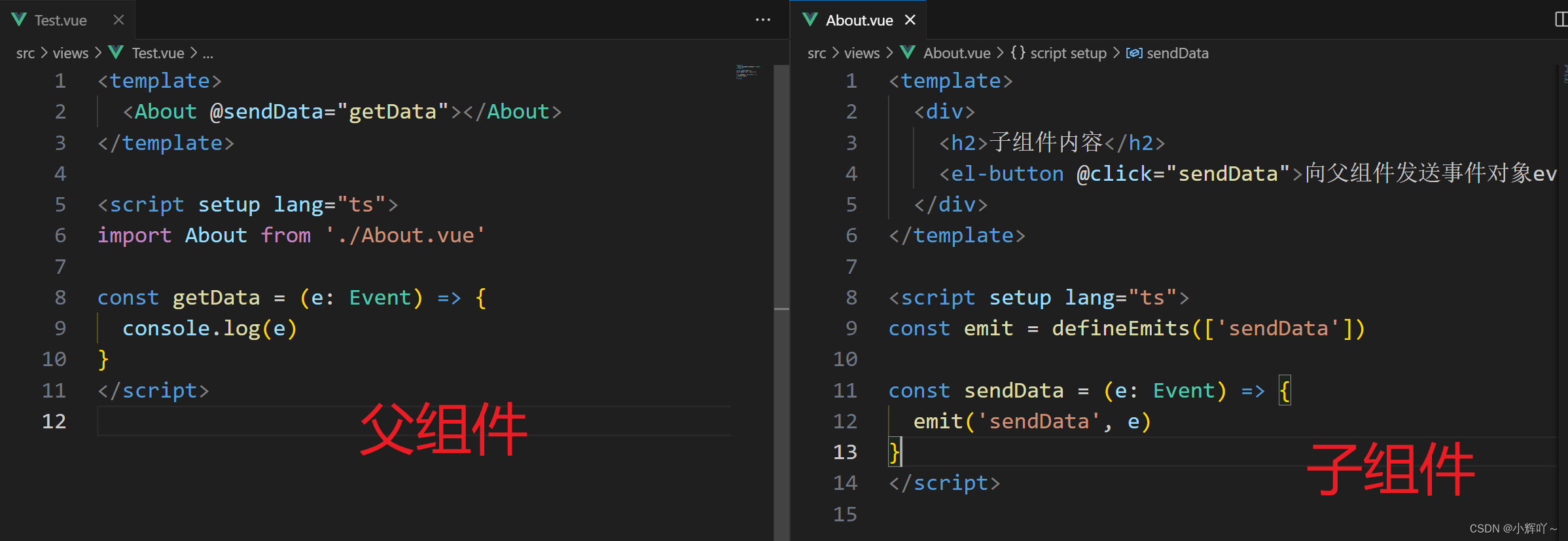This screenshot has height=541, width=1568.
Task: Click '<script setup lang="ts">' in Test.vue
Action: point(247,204)
